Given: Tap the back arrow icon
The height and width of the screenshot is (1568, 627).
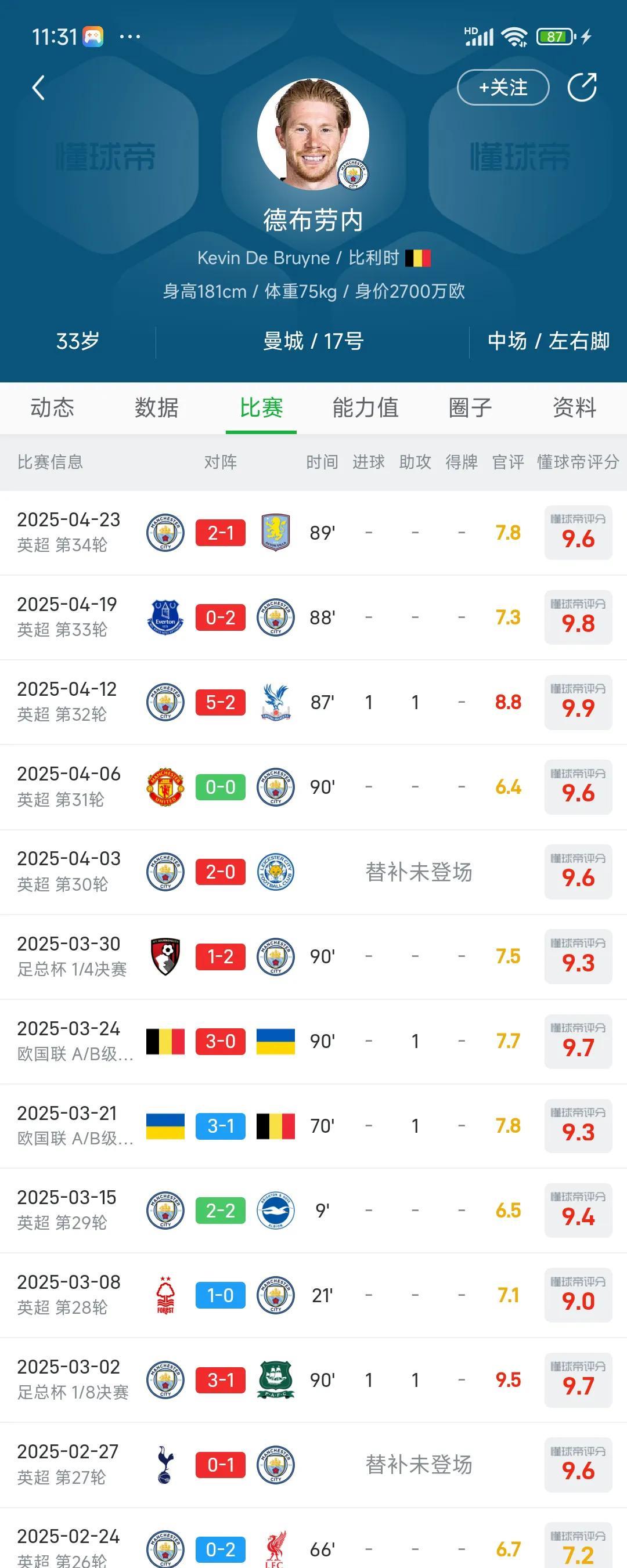Looking at the screenshot, I should [x=38, y=88].
